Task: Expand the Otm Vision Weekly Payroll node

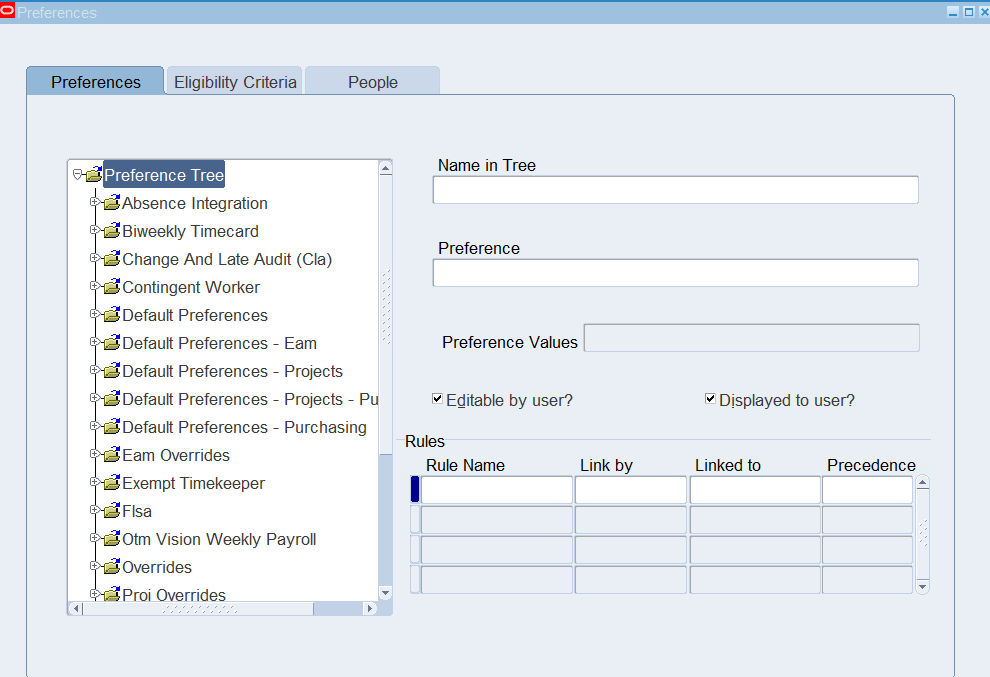Action: (95, 538)
